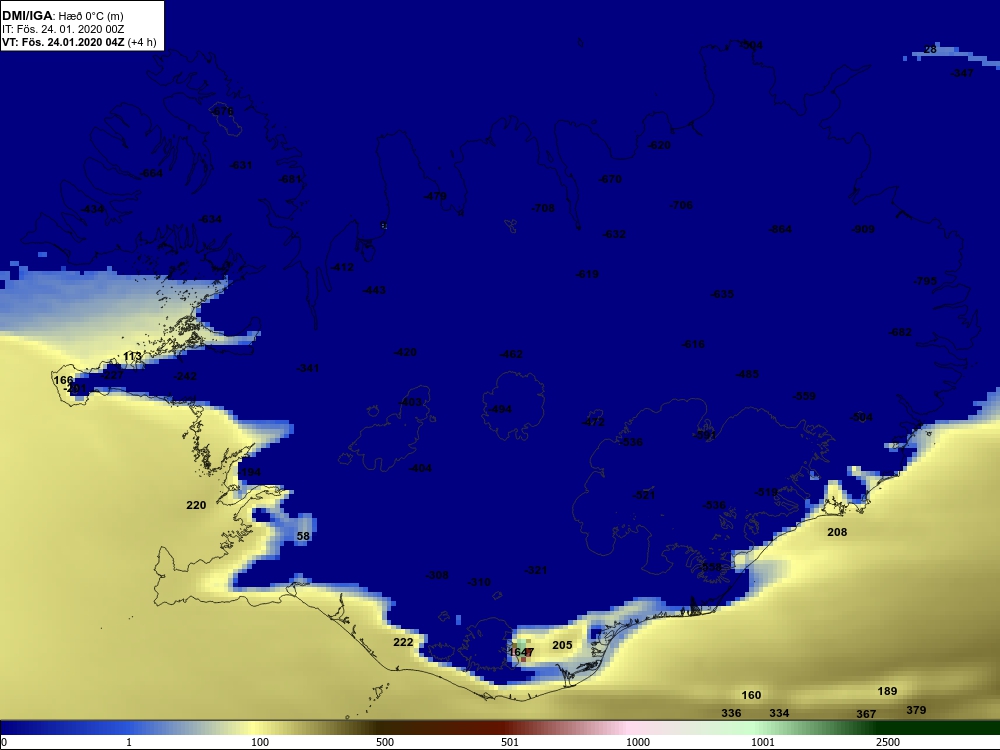This screenshot has width=1000, height=750.
Task: Click the 220 value west of Reykjanes
Action: (196, 505)
